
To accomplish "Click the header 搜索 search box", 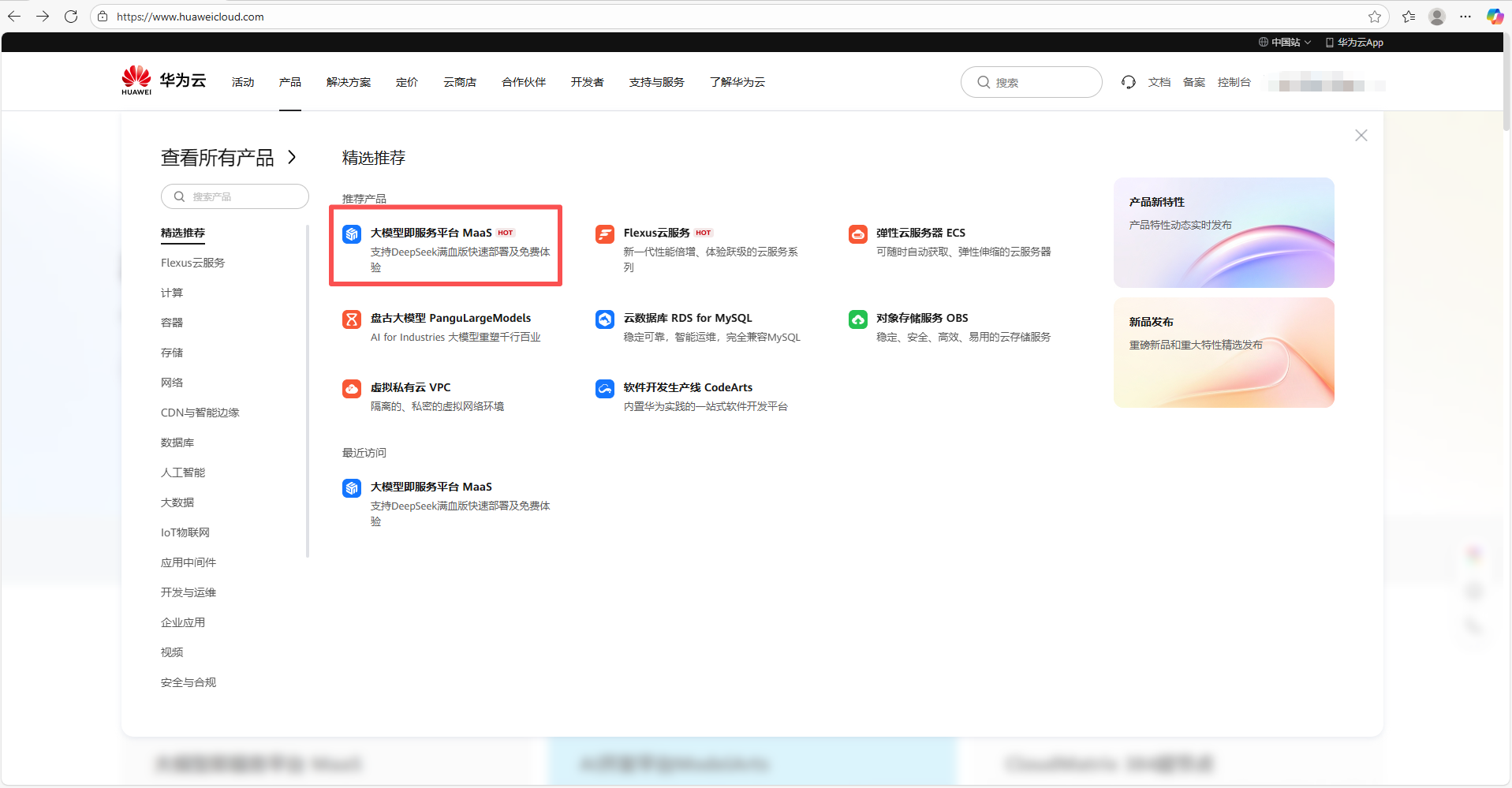I will (1032, 82).
